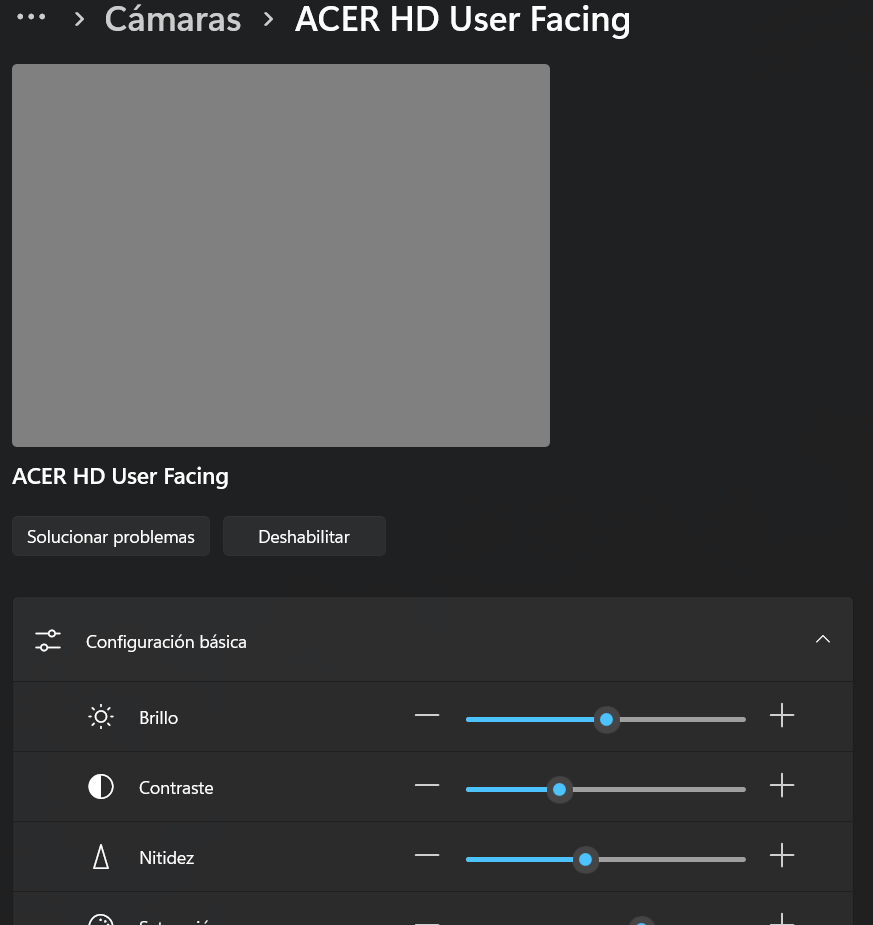Image resolution: width=873 pixels, height=925 pixels.
Task: Click the camera preview area
Action: 281,255
